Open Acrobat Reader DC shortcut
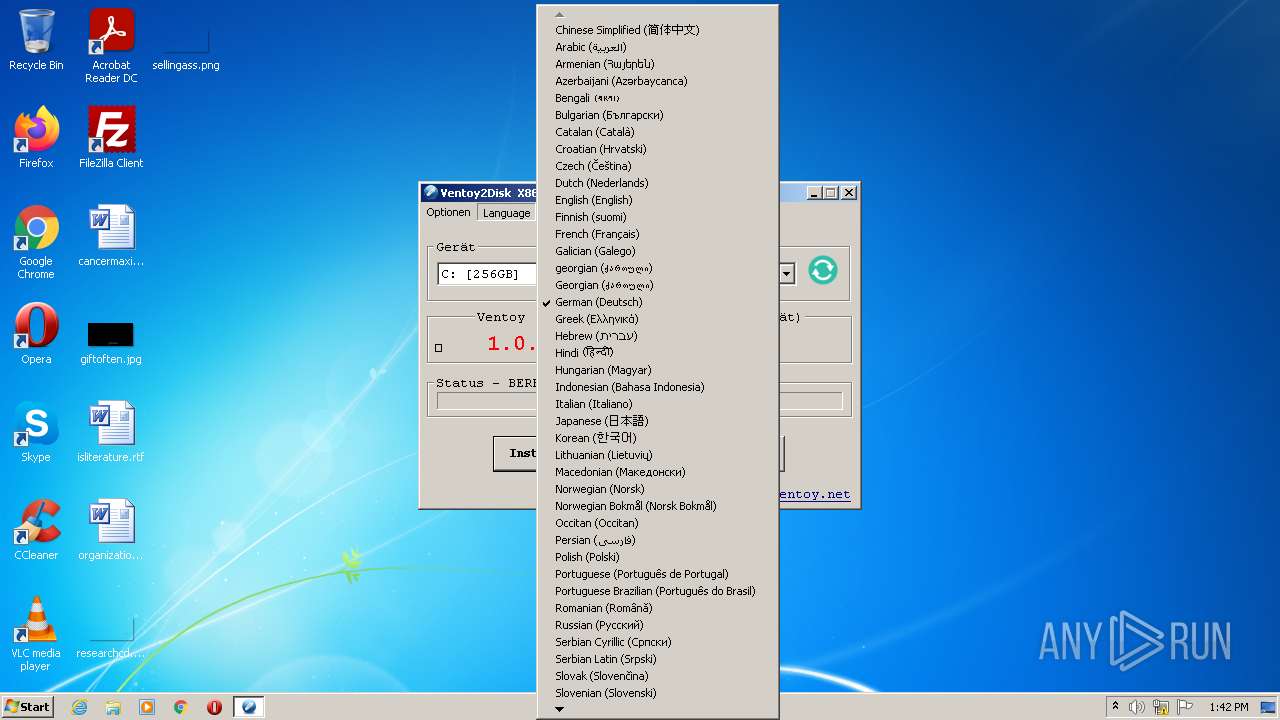Screen dimensions: 1280x720 point(111,46)
